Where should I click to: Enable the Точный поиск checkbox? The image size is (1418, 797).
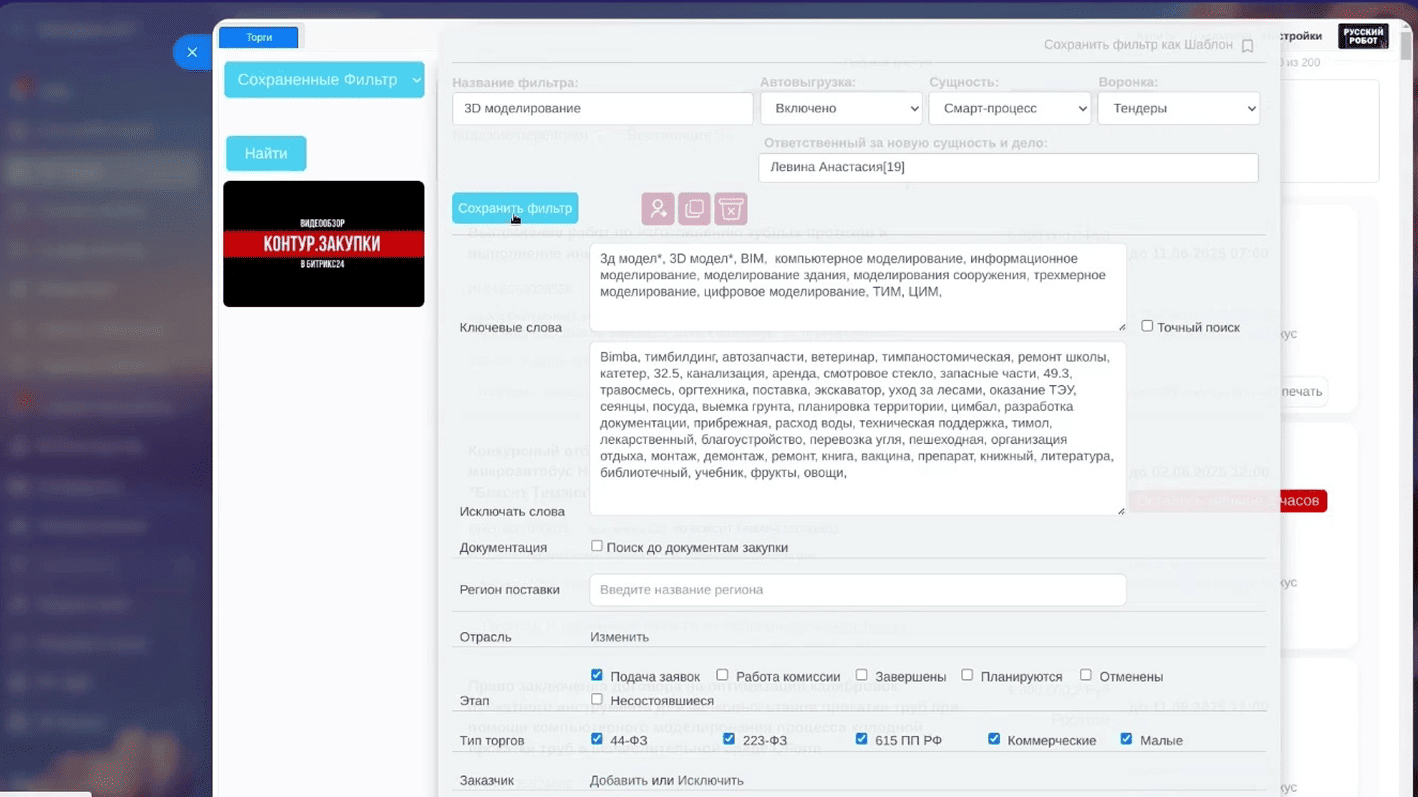(1147, 326)
